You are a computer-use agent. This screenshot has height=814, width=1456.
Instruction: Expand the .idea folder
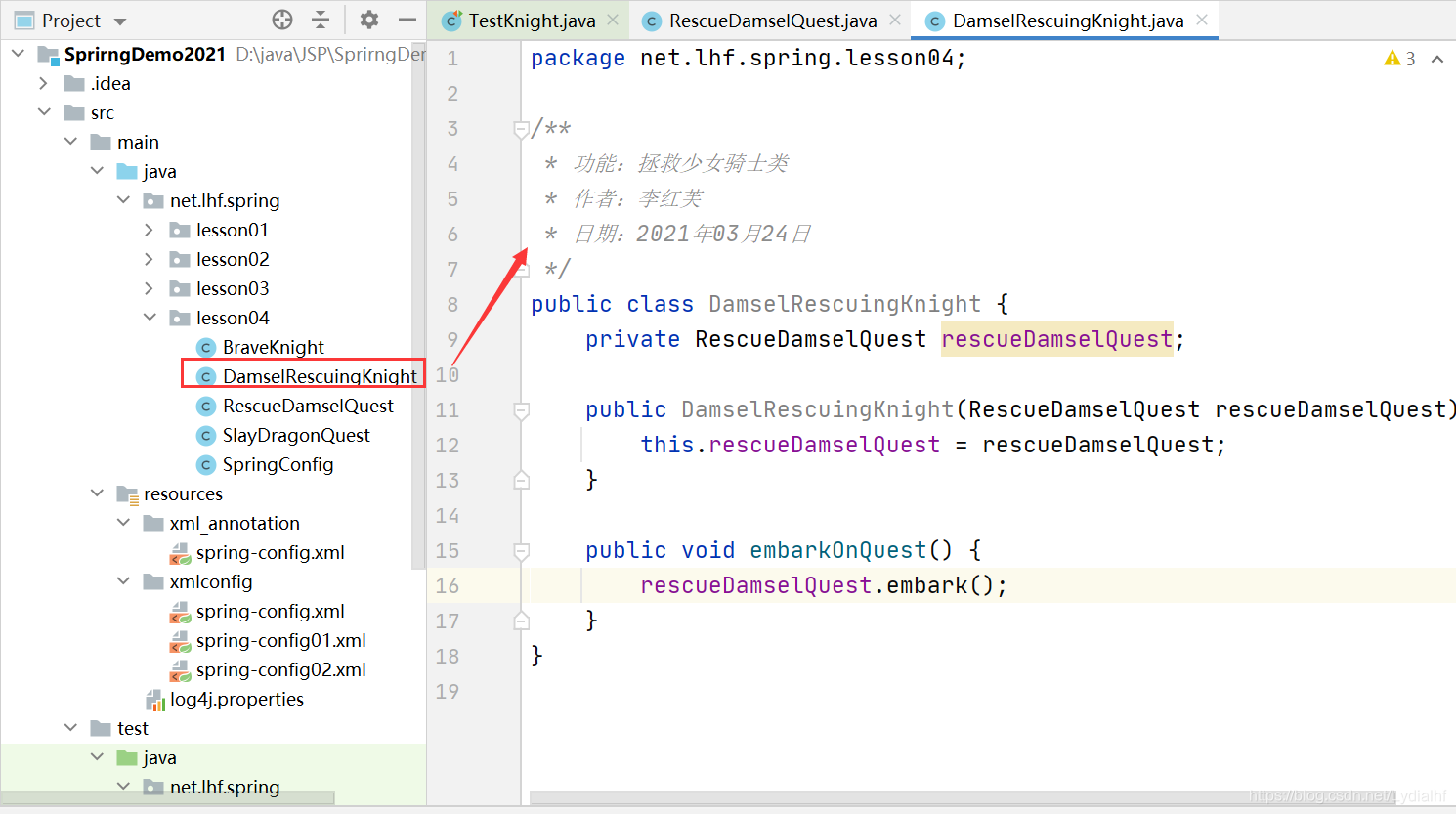tap(44, 83)
